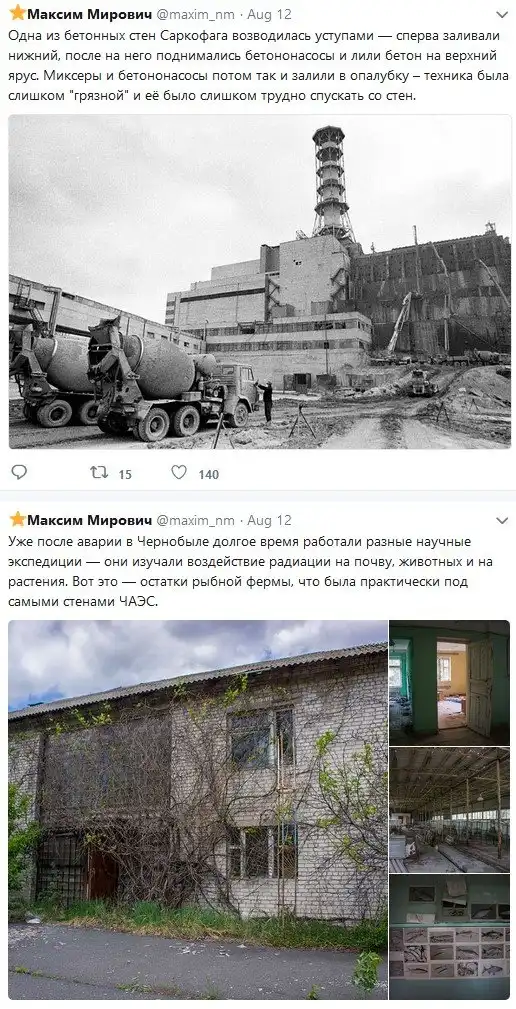The width and height of the screenshot is (516, 1009).
Task: Expand second tweet's chevron dropdown menu
Action: [x=501, y=521]
